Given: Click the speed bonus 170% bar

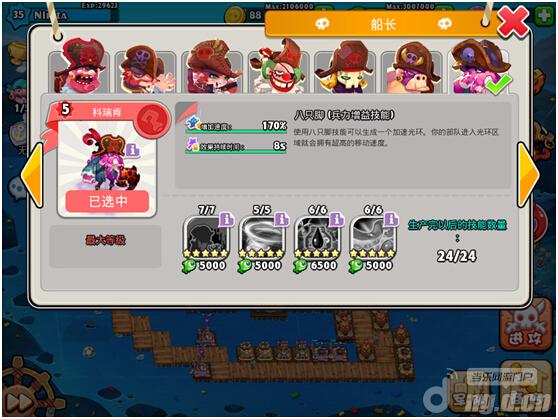Looking at the screenshot, I should tap(236, 126).
